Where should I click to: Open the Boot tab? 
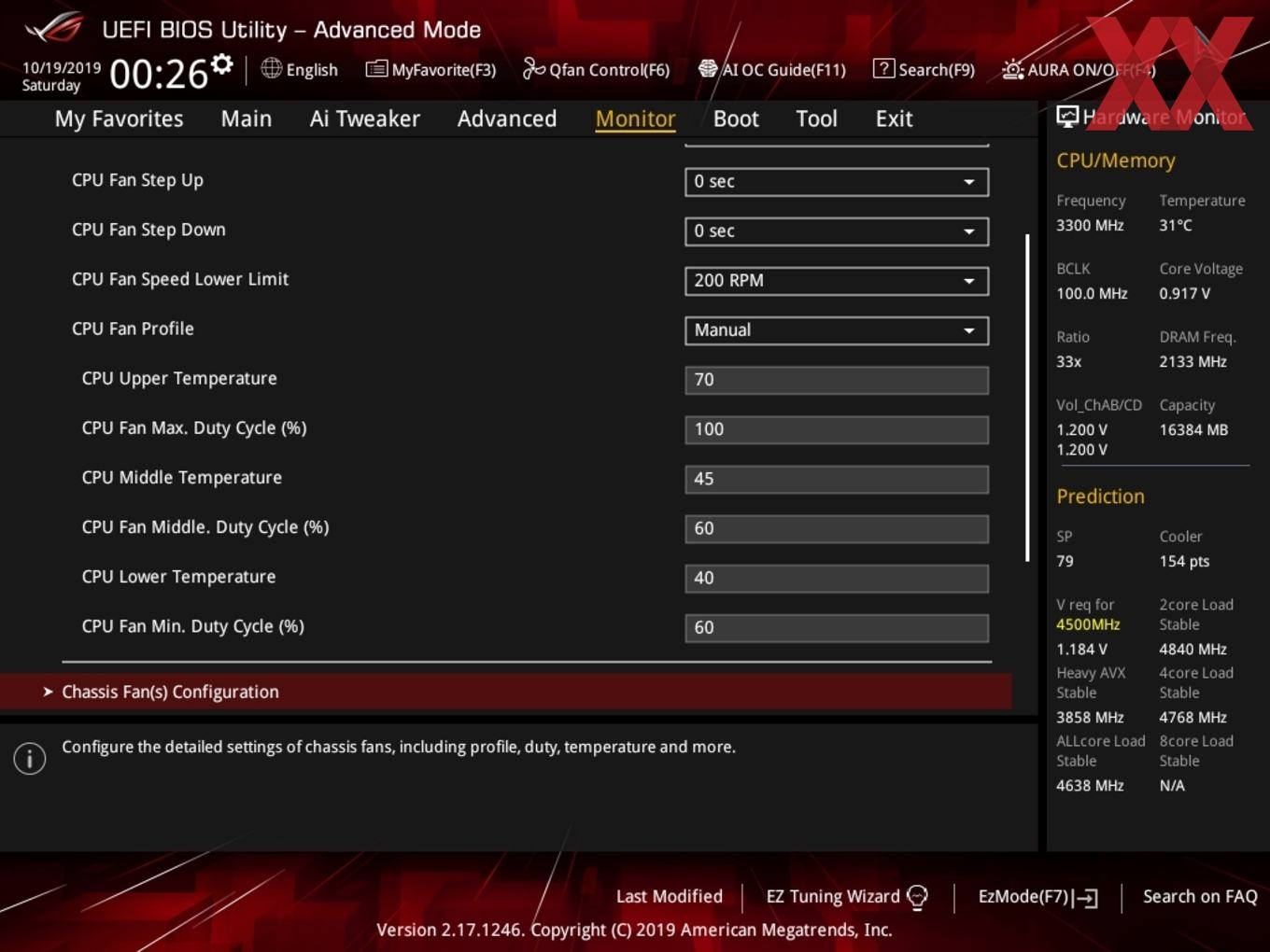pyautogui.click(x=736, y=119)
